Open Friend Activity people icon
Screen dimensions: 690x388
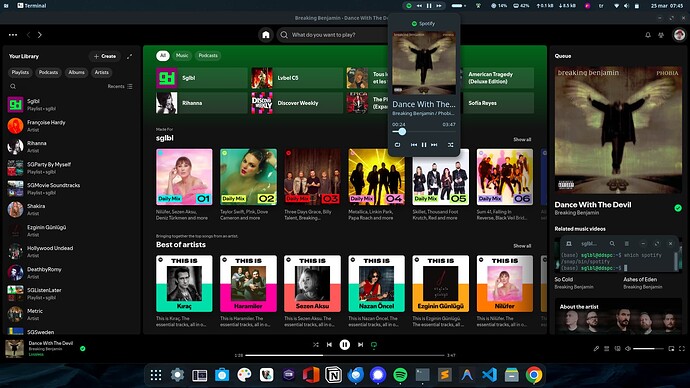point(661,35)
